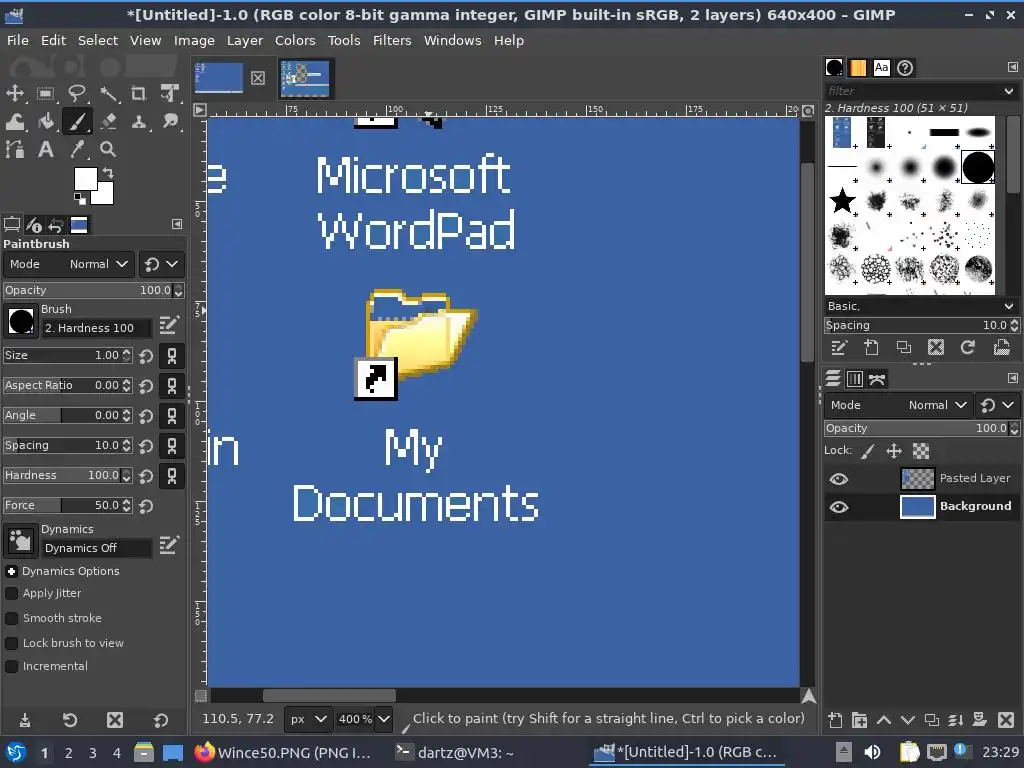Viewport: 1024px width, 768px height.
Task: Toggle visibility of Pasted Layer
Action: [839, 479]
